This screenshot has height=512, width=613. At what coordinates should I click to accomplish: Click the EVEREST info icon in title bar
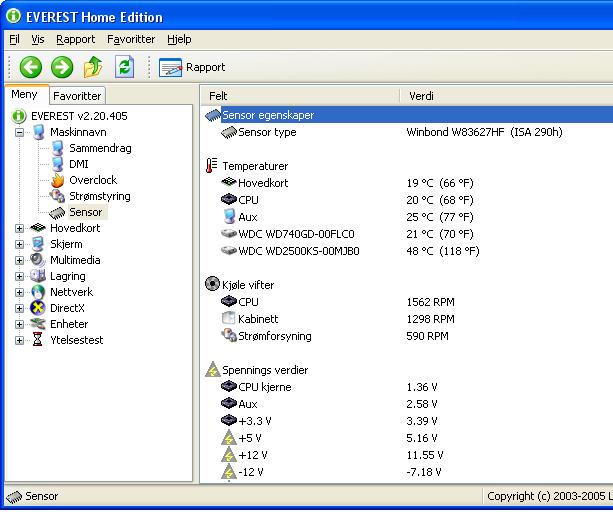[x=14, y=16]
